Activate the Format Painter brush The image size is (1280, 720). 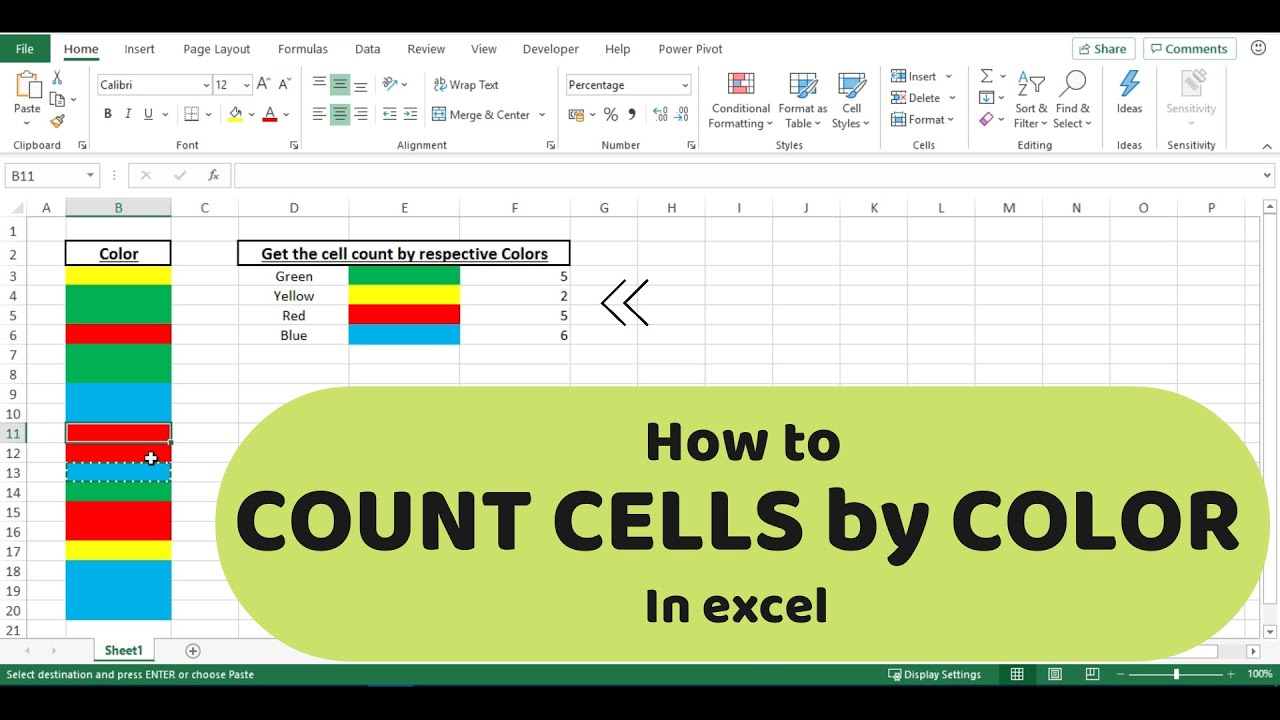click(x=57, y=121)
